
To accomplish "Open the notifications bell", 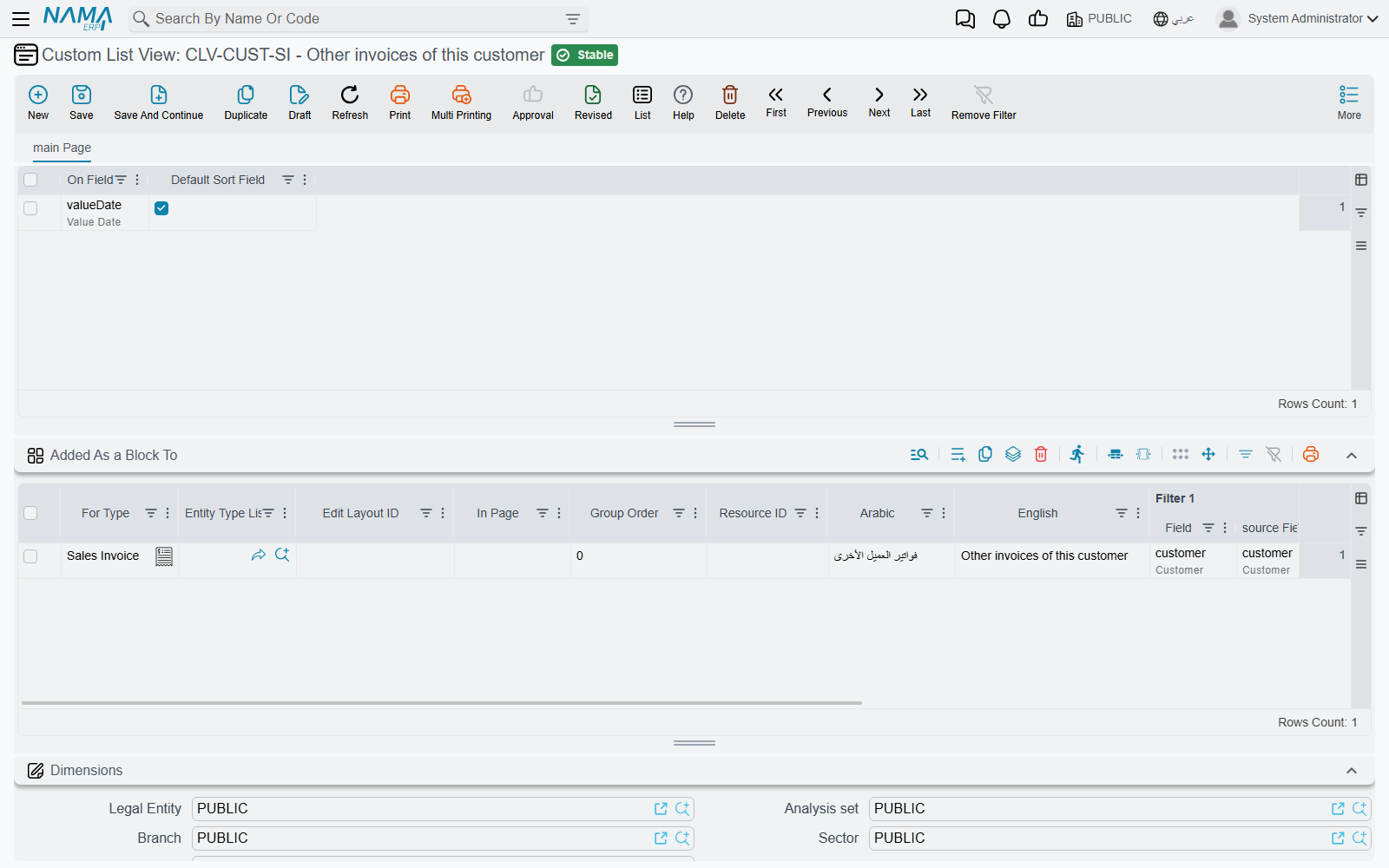I will pyautogui.click(x=1002, y=19).
